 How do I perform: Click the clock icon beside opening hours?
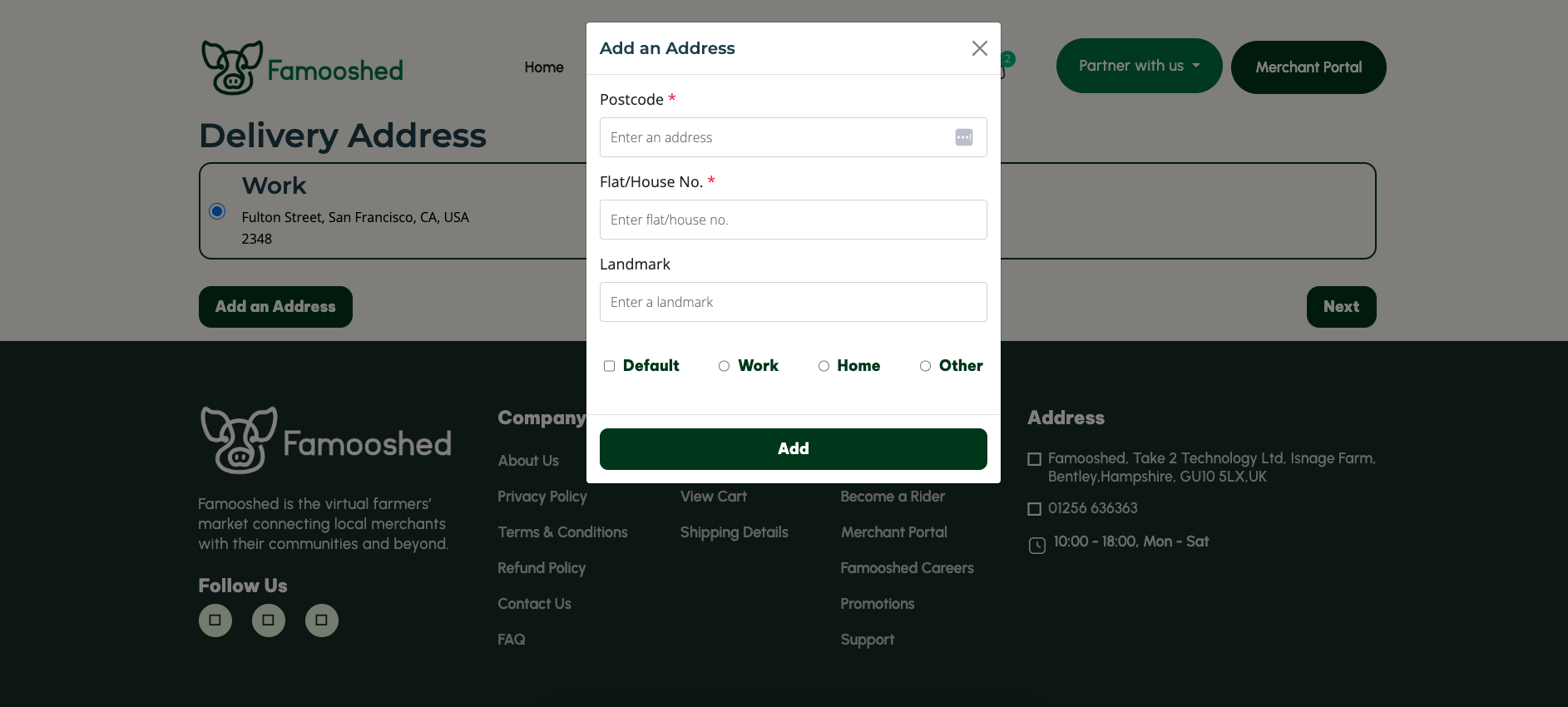(x=1036, y=546)
